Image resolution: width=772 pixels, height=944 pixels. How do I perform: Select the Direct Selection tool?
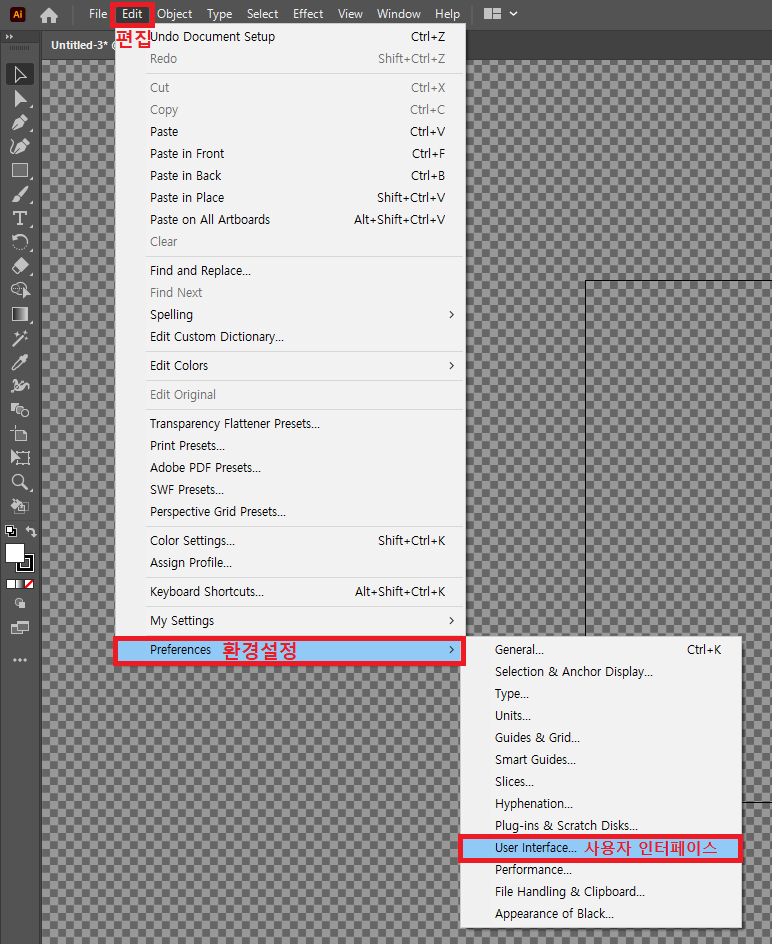(x=20, y=98)
